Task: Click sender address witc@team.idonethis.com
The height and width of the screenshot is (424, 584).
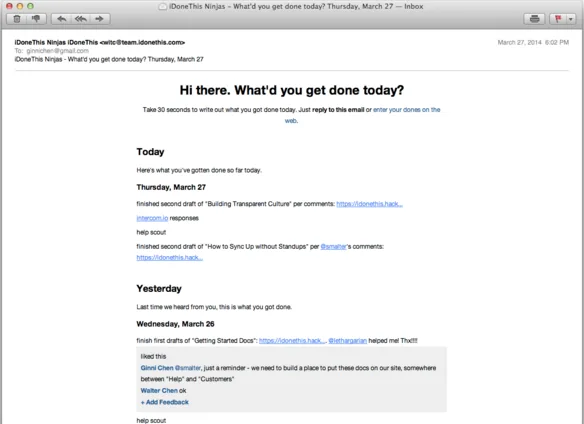Action: click(x=142, y=42)
